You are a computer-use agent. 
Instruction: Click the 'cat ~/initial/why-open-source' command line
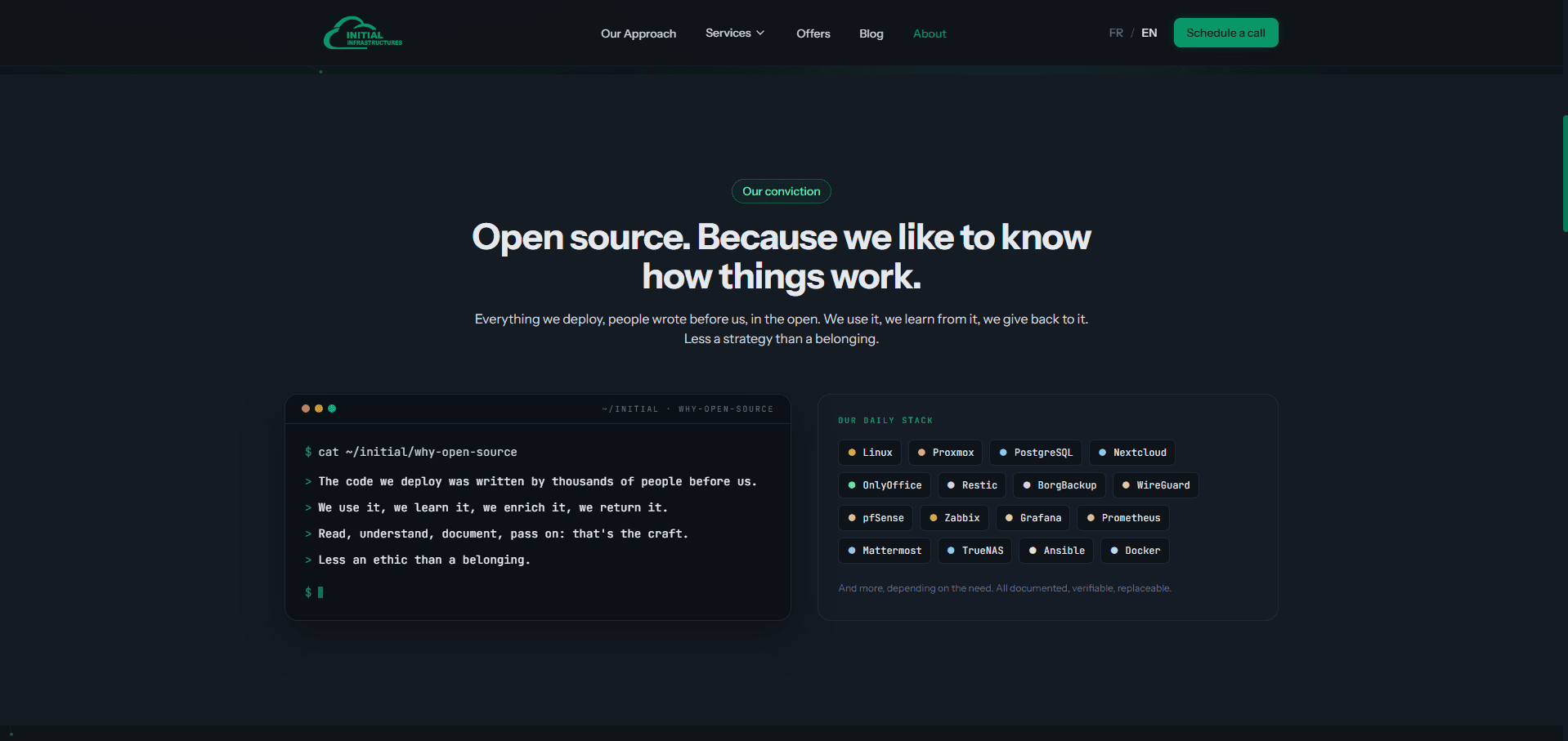click(410, 452)
